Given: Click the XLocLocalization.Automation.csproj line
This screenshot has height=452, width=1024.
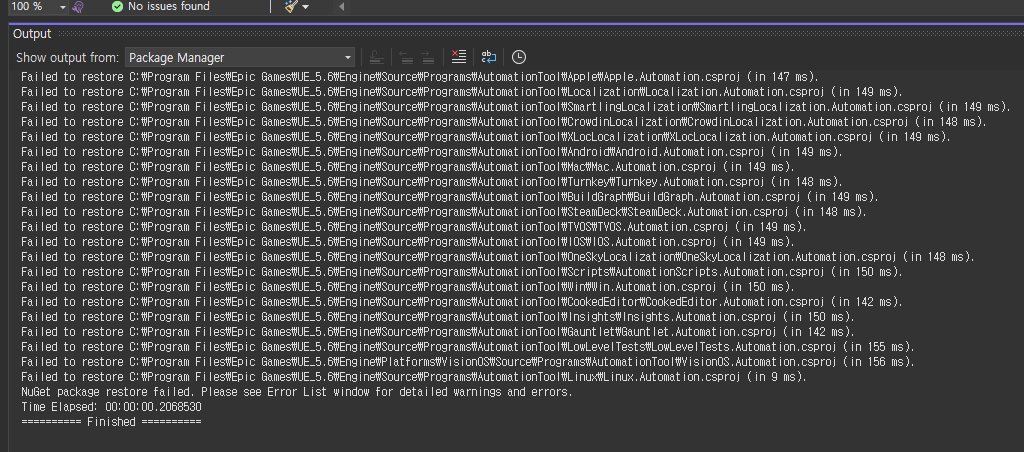Looking at the screenshot, I should click(485, 137).
